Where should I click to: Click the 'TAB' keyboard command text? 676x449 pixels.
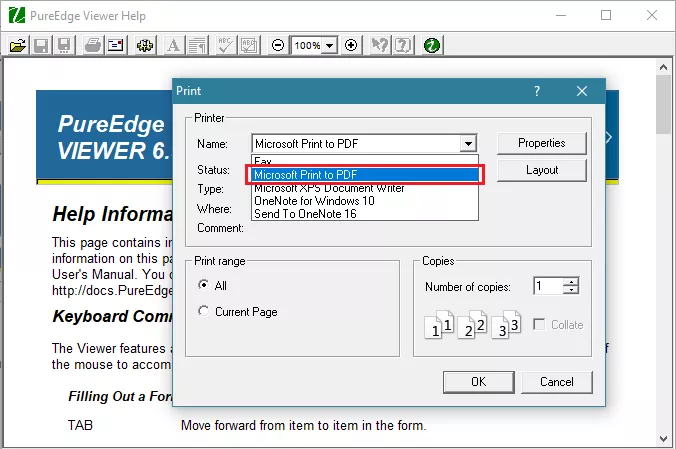pos(80,425)
